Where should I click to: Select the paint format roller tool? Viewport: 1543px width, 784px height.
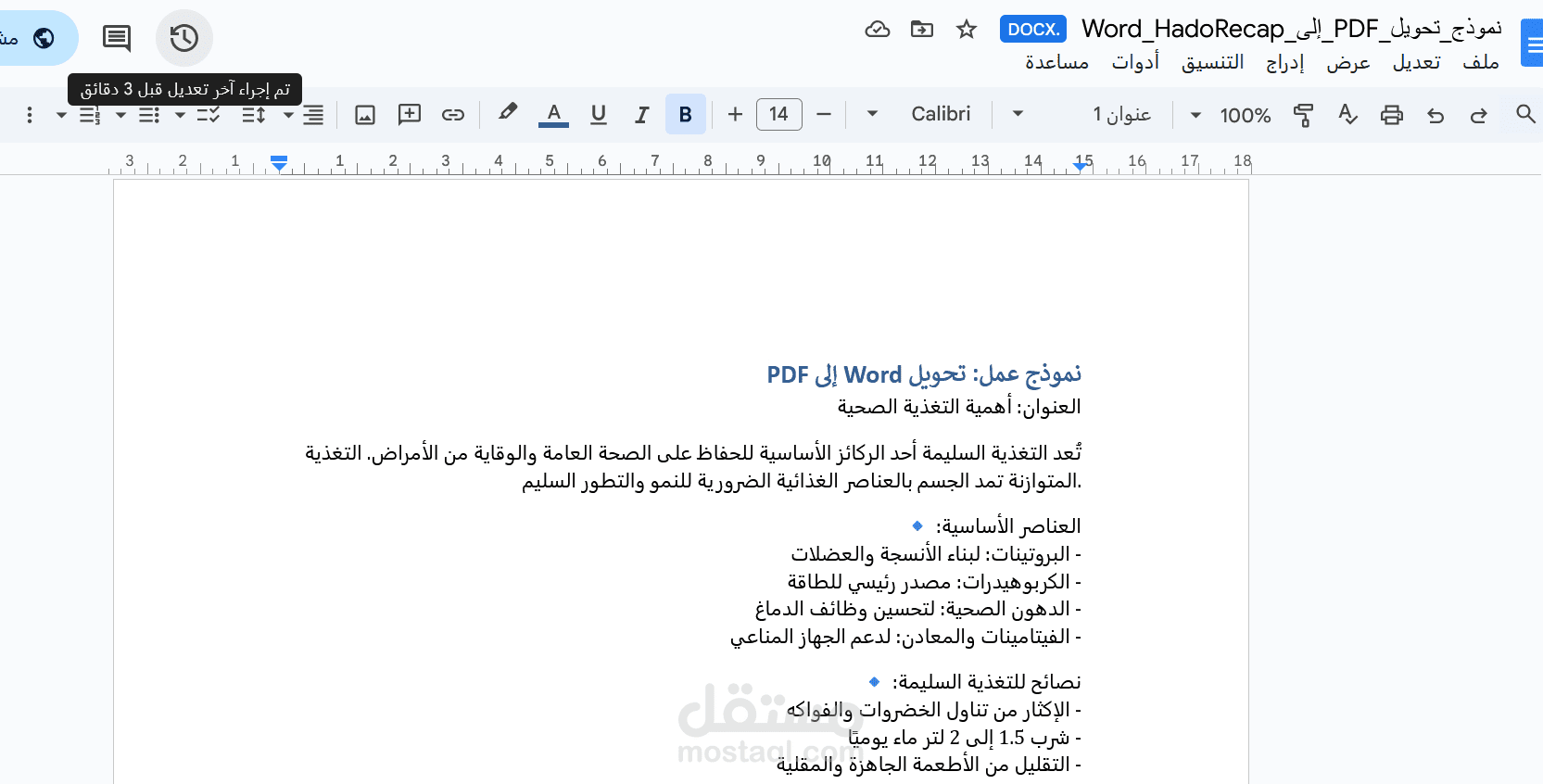[x=1303, y=115]
